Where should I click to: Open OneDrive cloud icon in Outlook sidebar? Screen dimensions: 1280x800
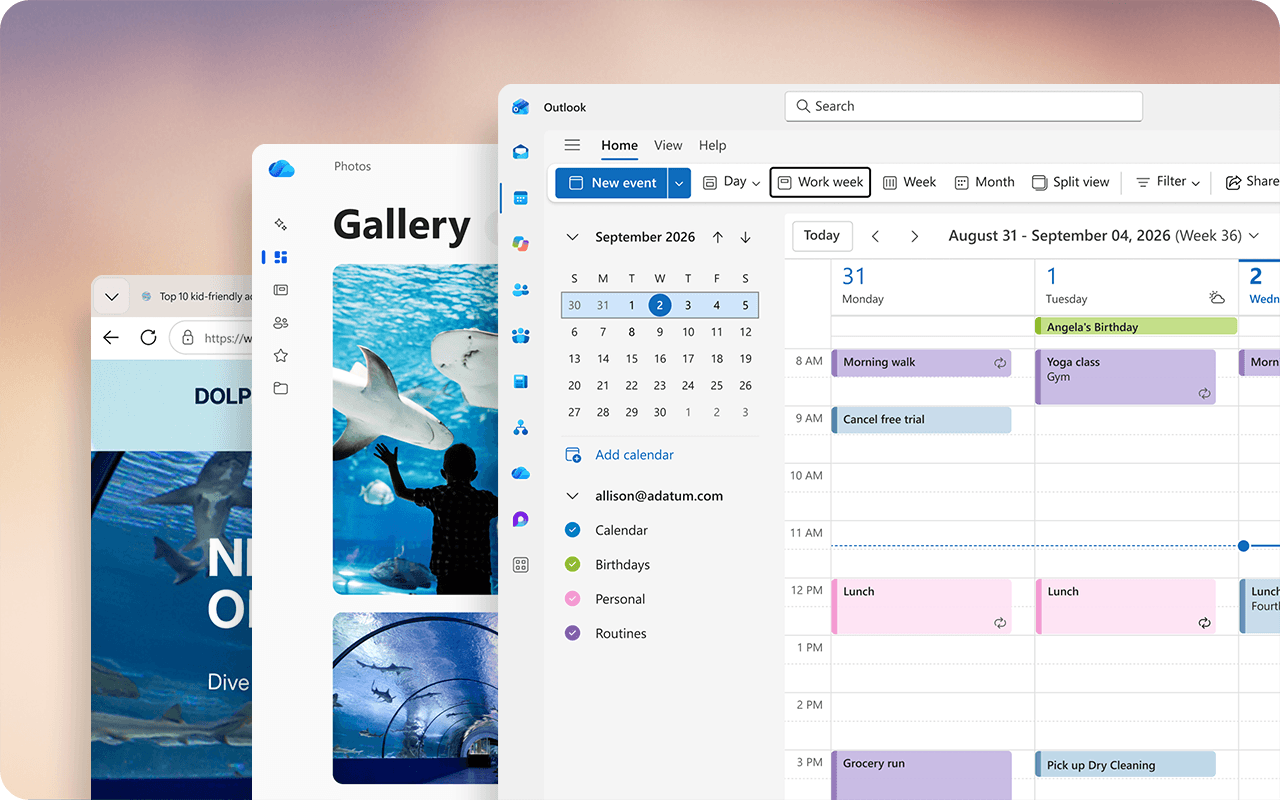pos(520,473)
